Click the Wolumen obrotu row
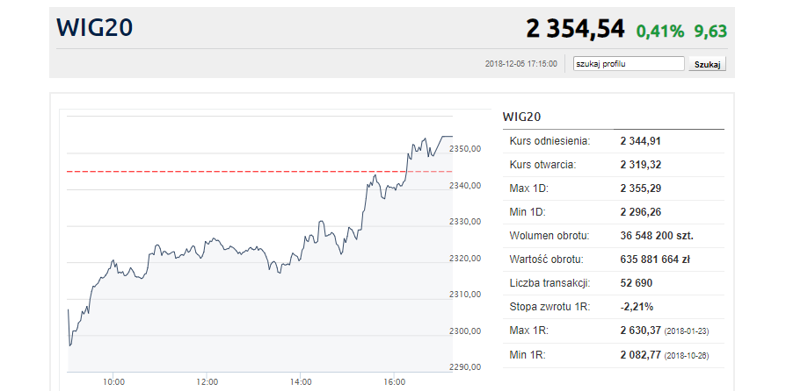 (x=613, y=236)
